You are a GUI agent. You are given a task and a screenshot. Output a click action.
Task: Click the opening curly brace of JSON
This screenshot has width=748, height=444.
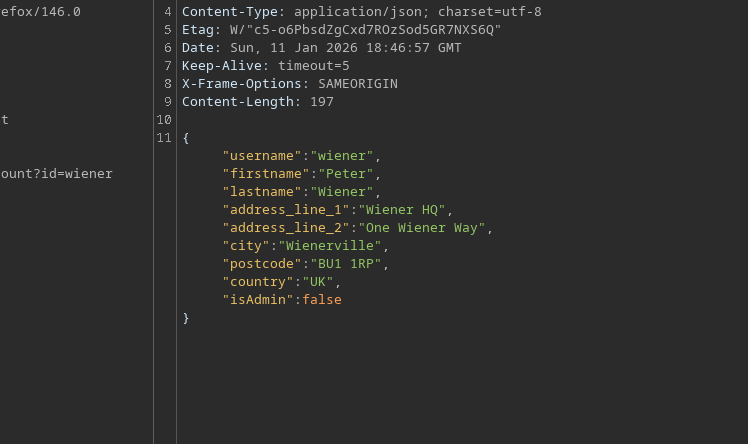click(186, 138)
